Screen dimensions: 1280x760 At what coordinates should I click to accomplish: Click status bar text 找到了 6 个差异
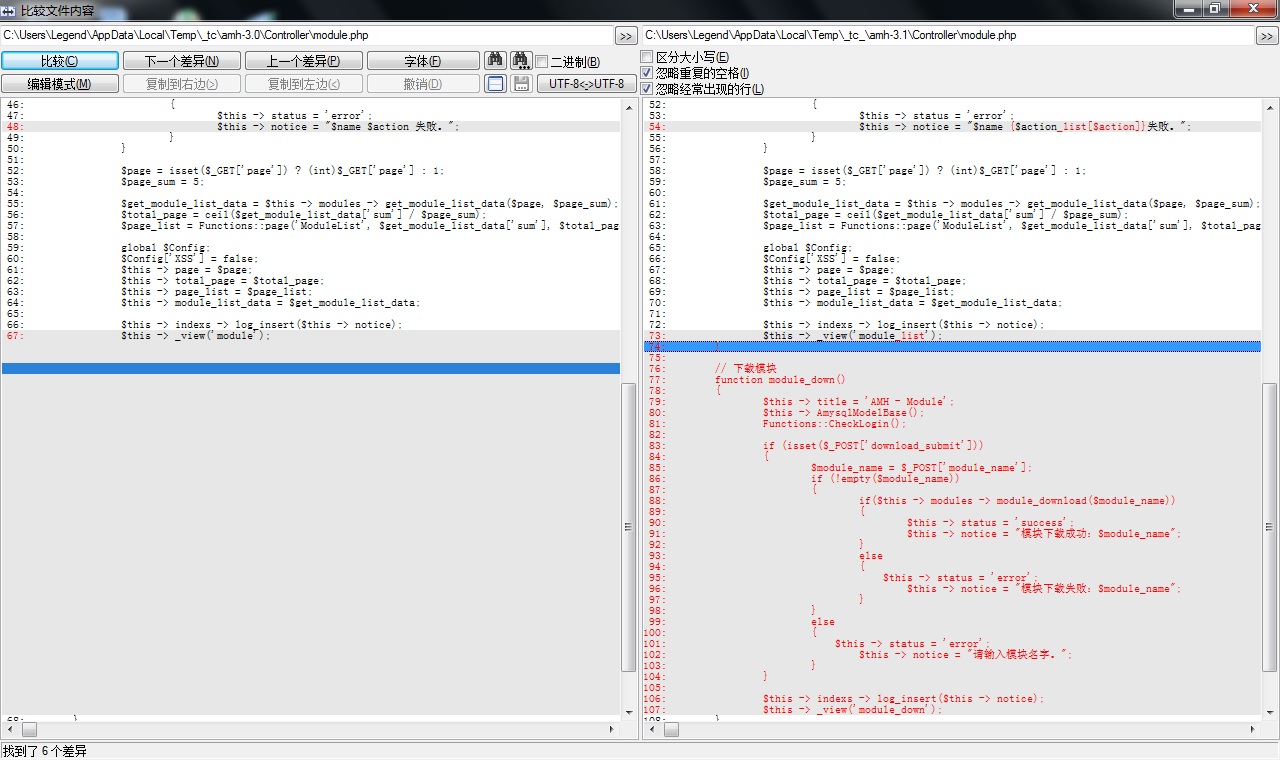click(x=45, y=751)
